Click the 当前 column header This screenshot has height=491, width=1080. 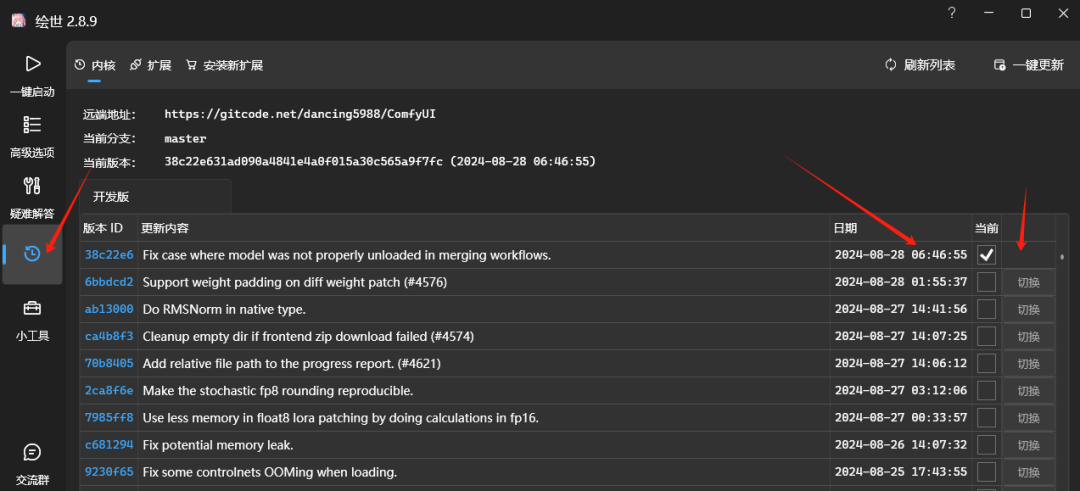986,228
